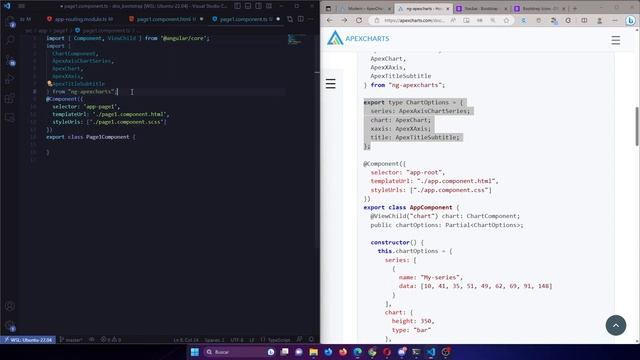The image size is (640, 360).
Task: Switch to app-routing.module.ts tab
Action: tap(80, 19)
